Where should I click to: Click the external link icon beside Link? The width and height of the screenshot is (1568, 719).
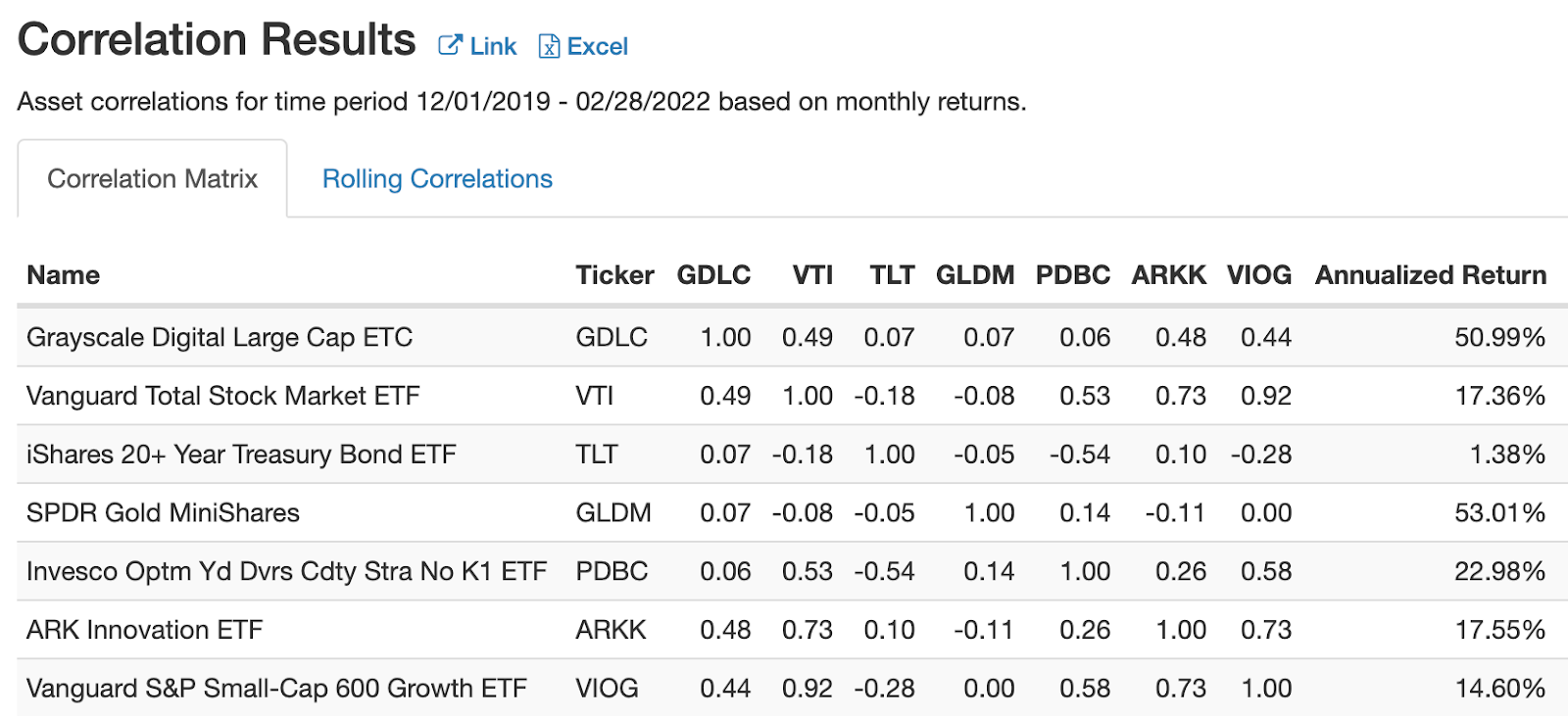pyautogui.click(x=450, y=45)
